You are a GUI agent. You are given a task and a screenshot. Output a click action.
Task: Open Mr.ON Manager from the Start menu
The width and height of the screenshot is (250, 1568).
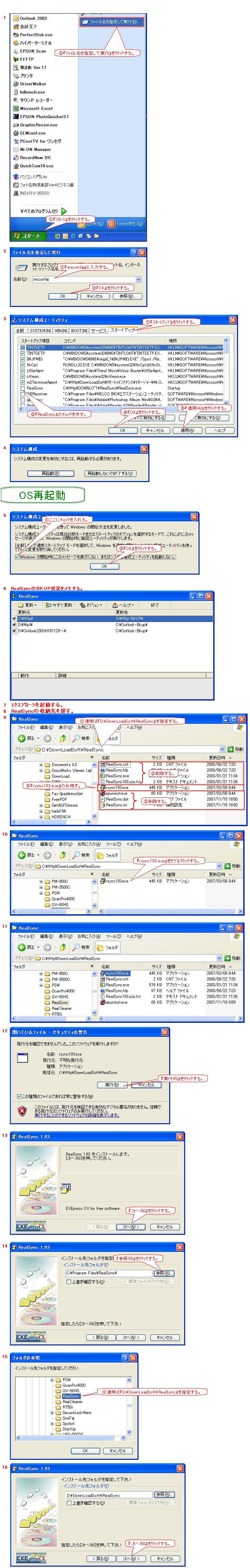coord(32,149)
